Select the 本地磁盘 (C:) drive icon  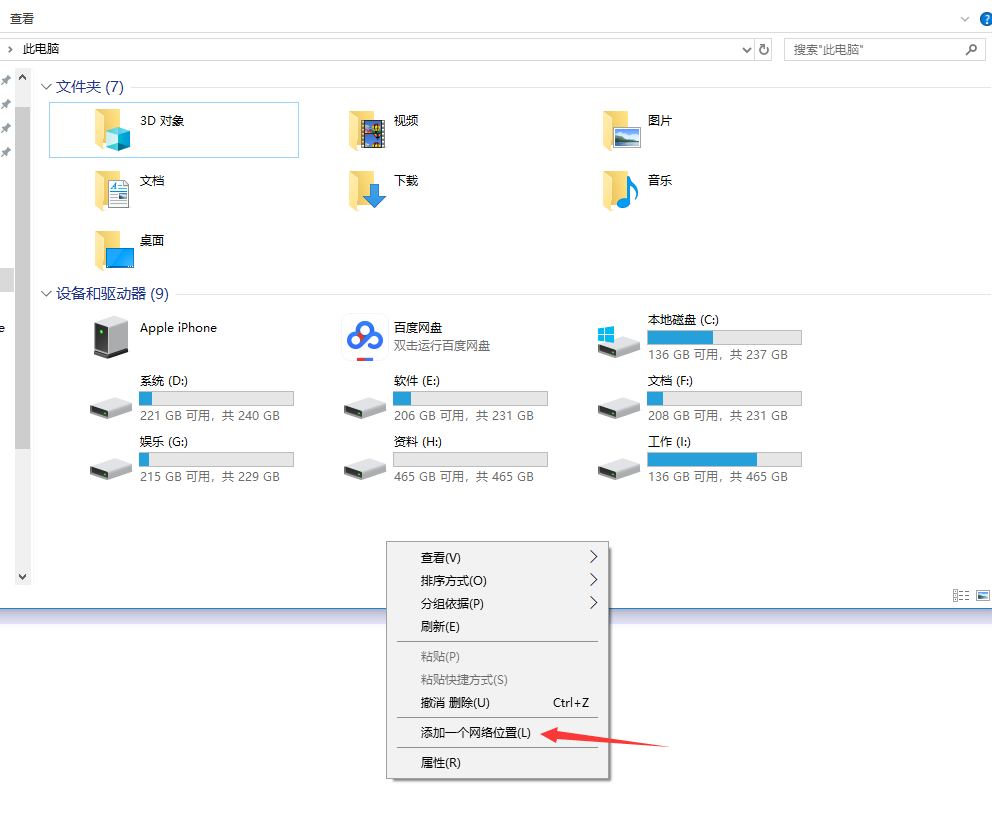(619, 342)
